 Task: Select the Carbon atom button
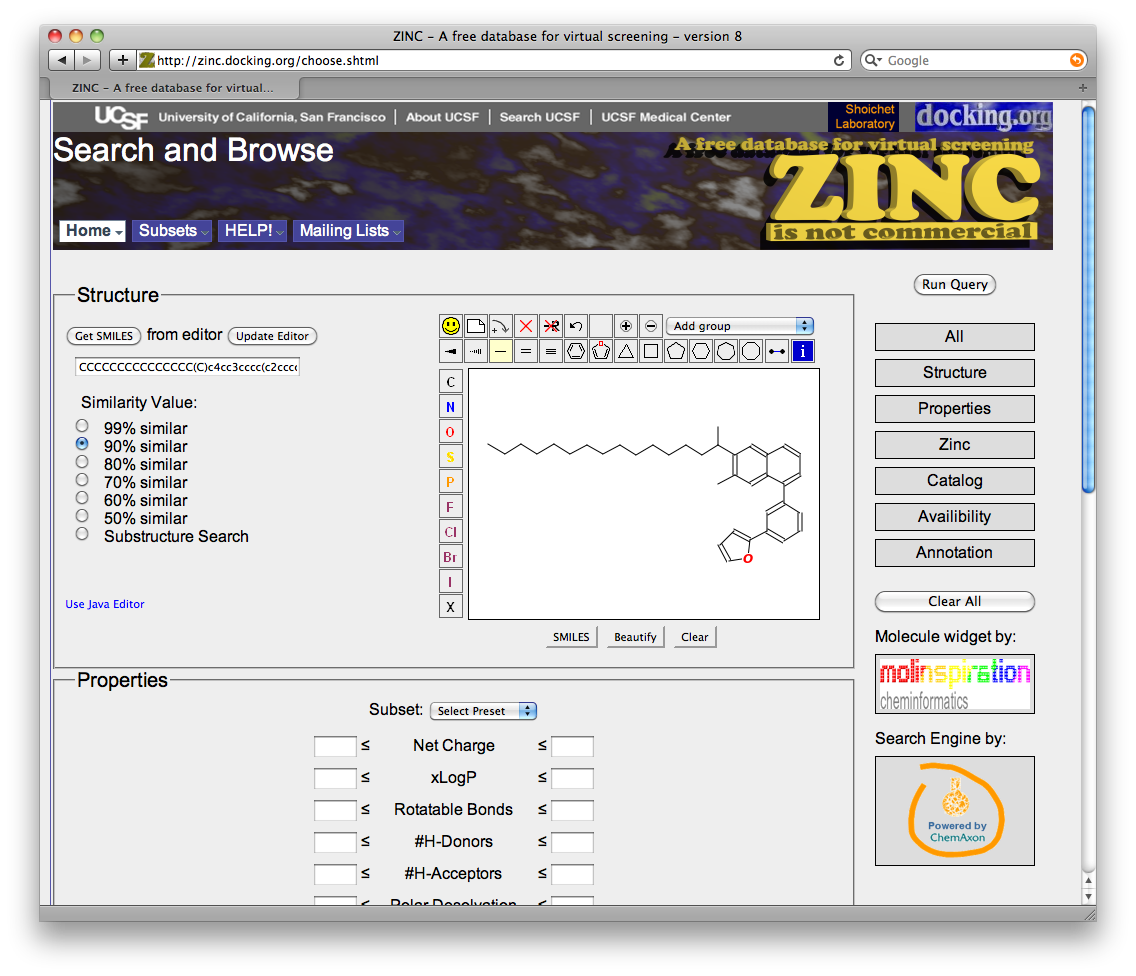click(x=451, y=382)
